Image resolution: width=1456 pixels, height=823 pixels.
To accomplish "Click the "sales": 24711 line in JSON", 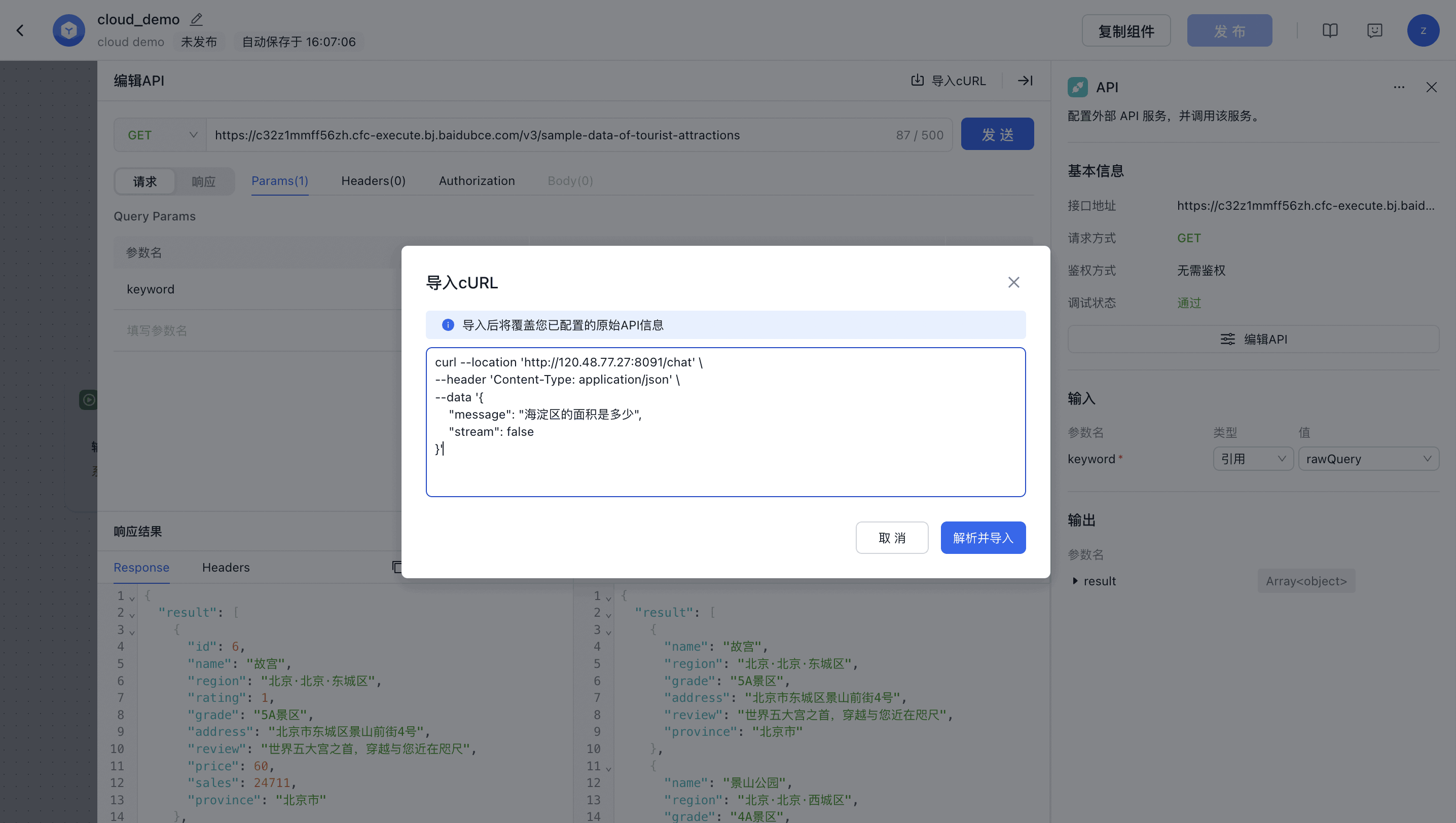I will (242, 783).
